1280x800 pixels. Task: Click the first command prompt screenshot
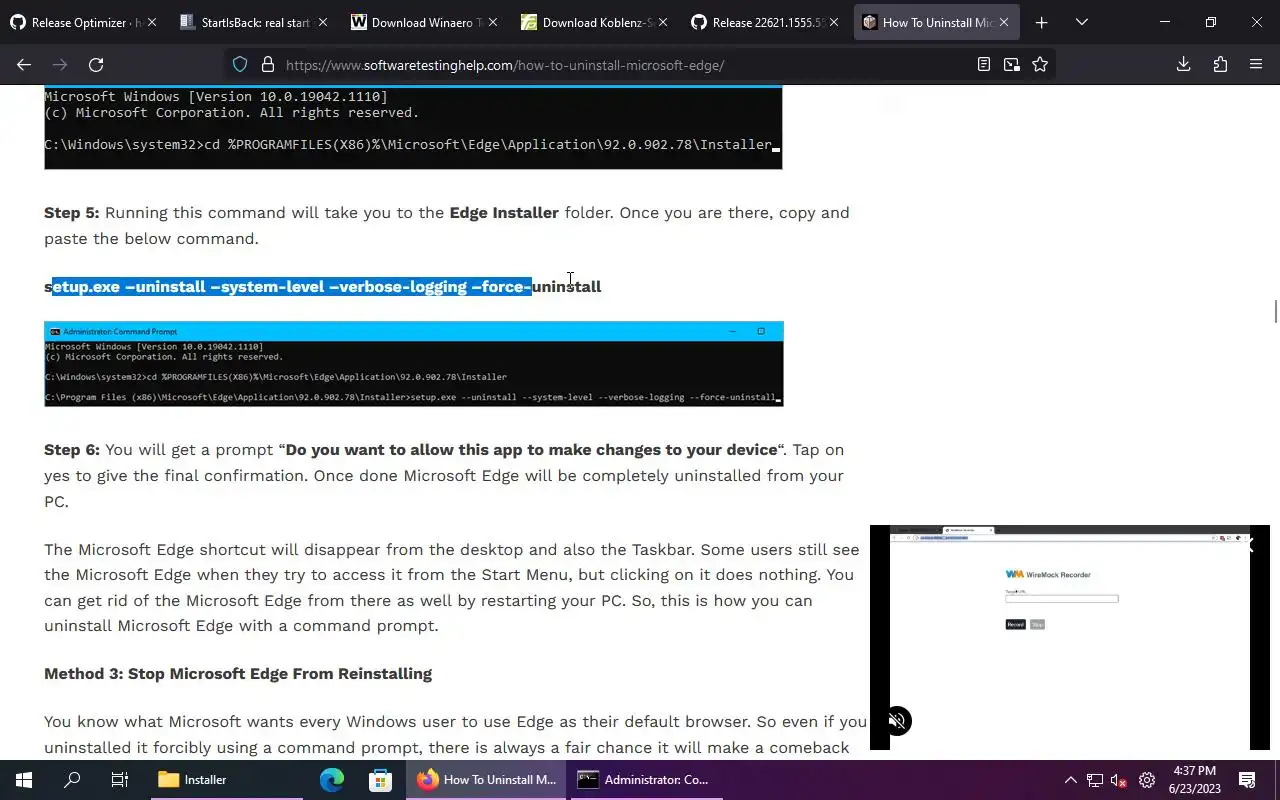(413, 127)
